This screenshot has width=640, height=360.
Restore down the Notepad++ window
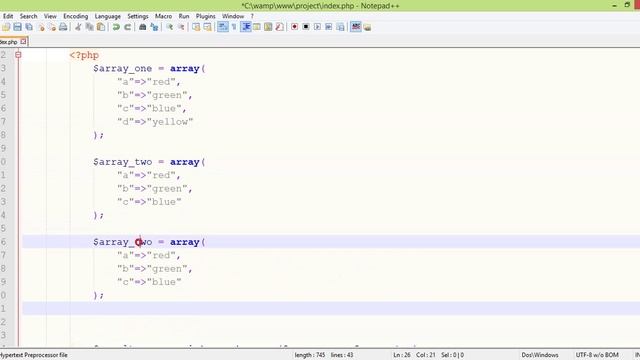(x=627, y=5)
